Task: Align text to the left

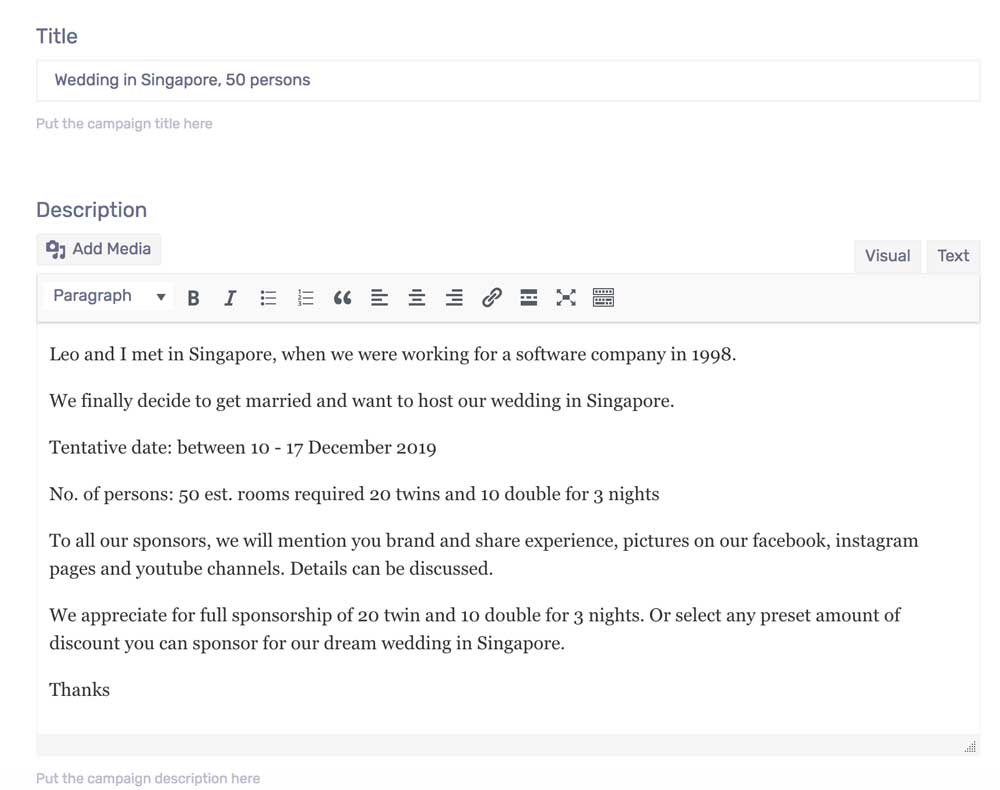Action: tap(379, 298)
